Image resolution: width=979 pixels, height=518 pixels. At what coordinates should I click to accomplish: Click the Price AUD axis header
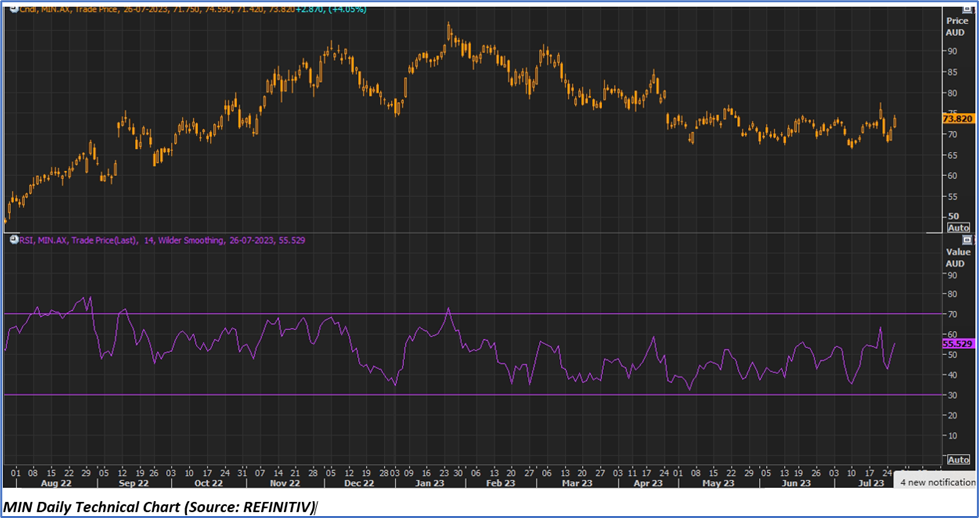(x=956, y=26)
